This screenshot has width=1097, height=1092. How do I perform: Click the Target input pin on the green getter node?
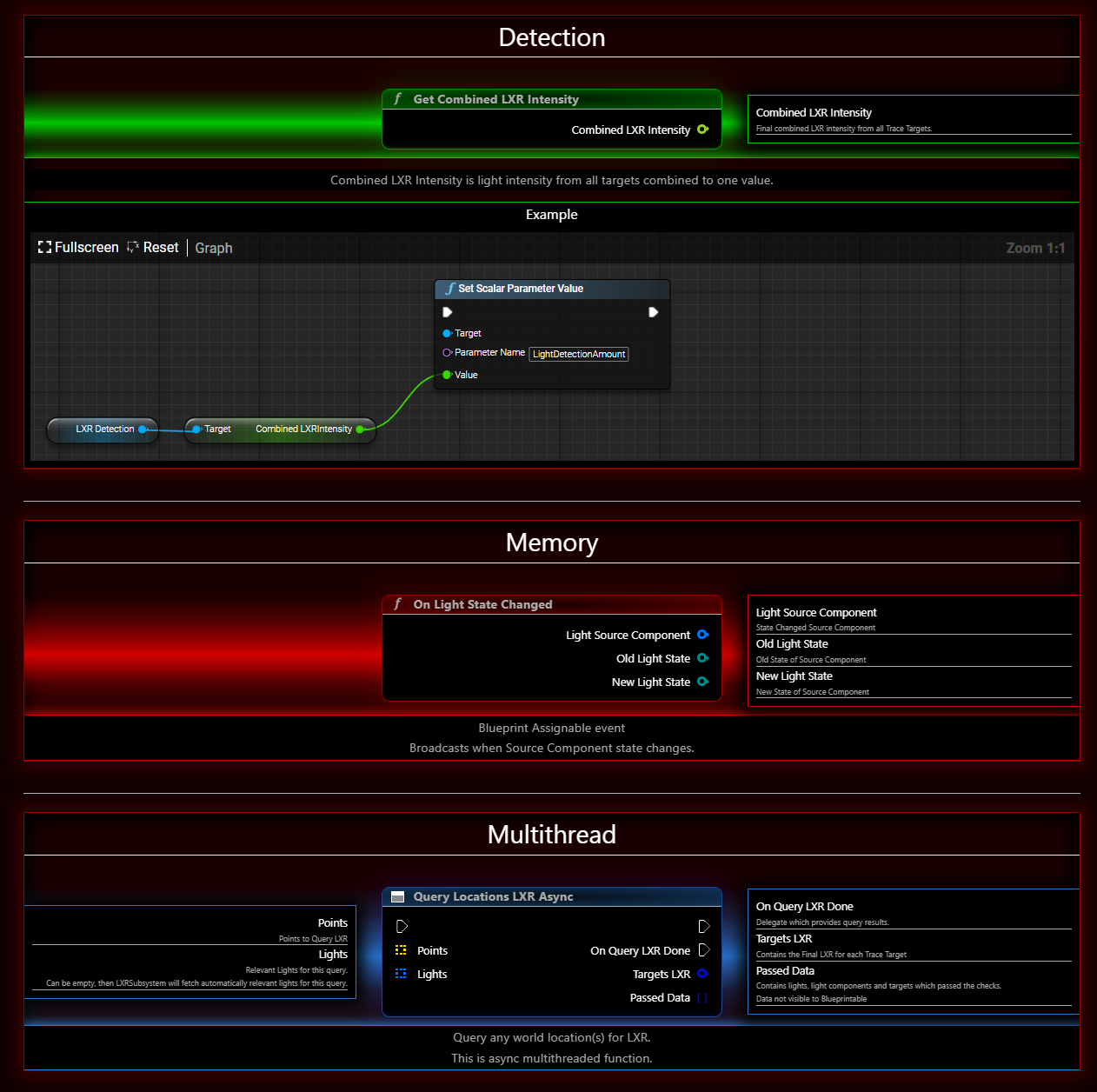click(197, 429)
